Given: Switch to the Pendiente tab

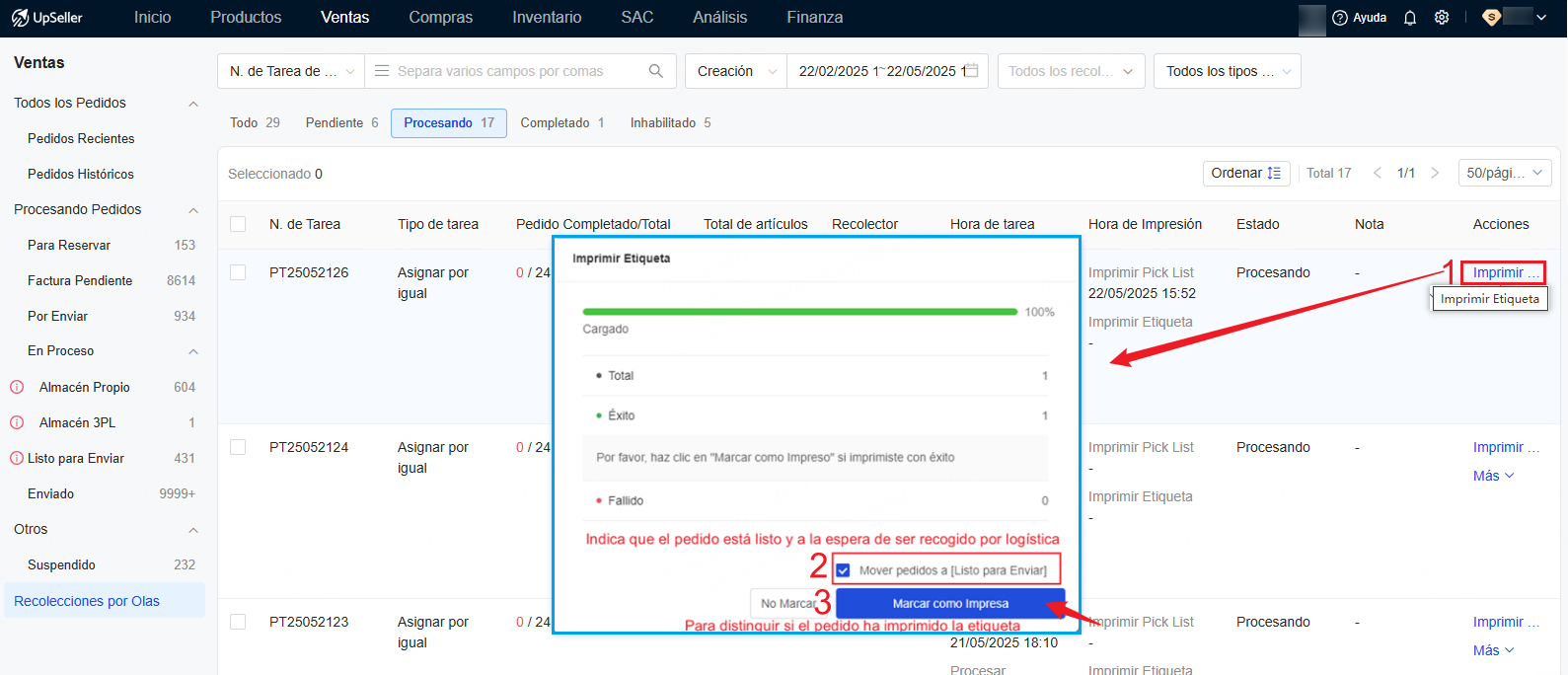Looking at the screenshot, I should tap(341, 122).
